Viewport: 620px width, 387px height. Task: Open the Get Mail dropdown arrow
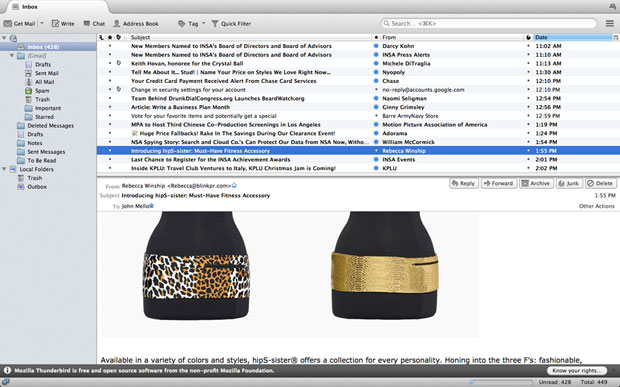pyautogui.click(x=42, y=23)
